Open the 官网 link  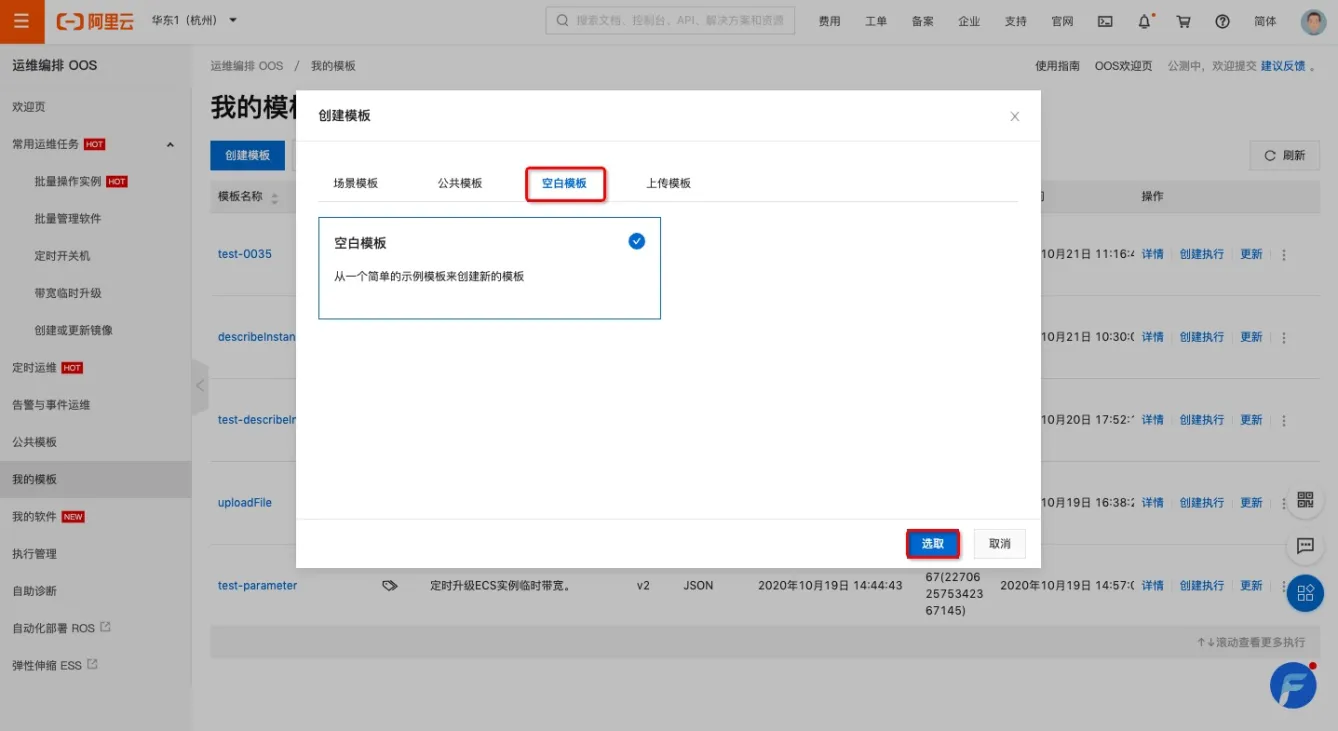point(1062,21)
